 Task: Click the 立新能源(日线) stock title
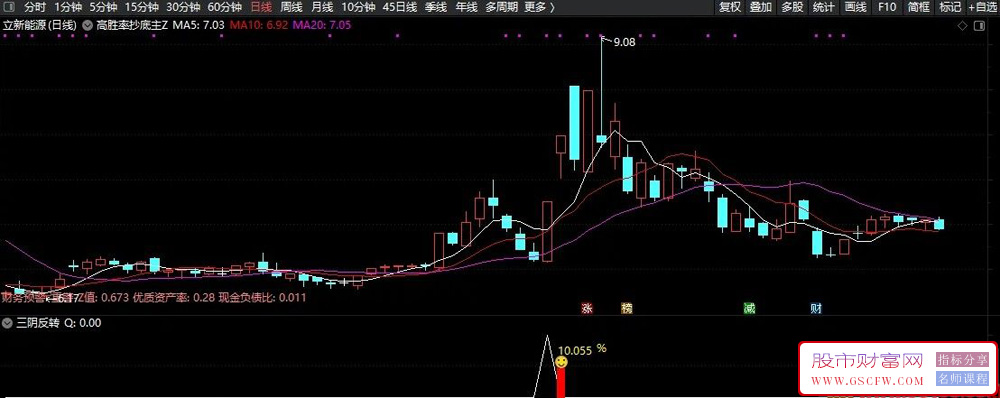(x=40, y=26)
